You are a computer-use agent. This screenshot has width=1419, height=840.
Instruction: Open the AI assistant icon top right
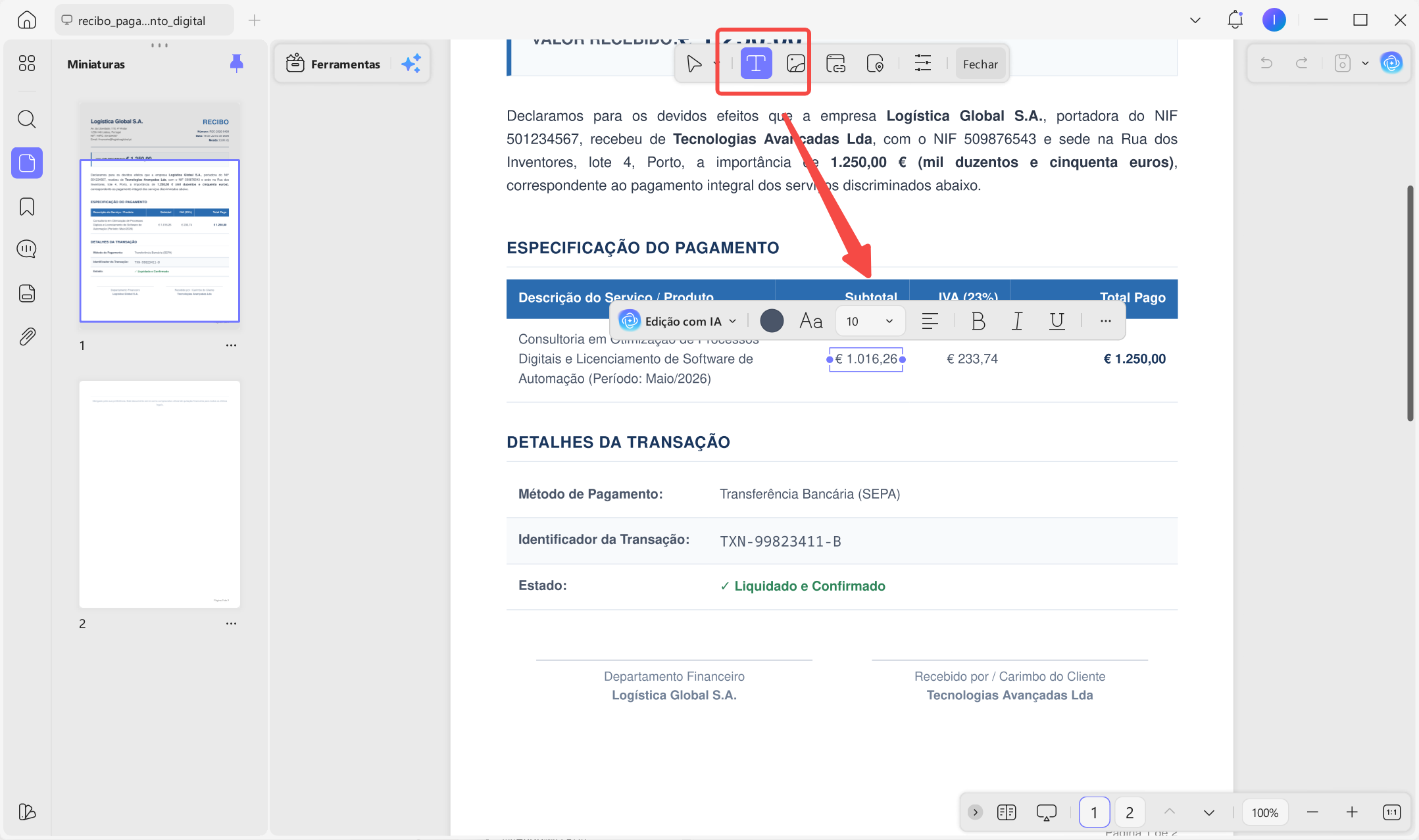1391,63
